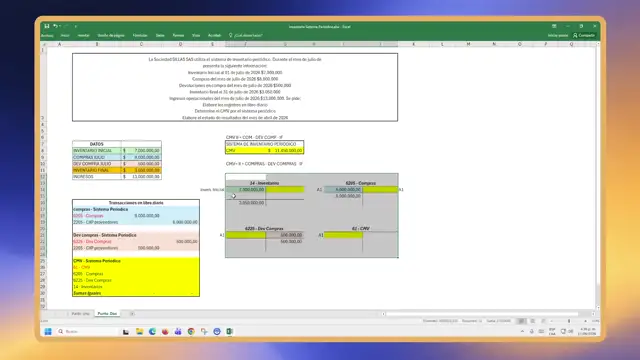Select the INVENTARIO INICIAL label cell
Image resolution: width=640 pixels, height=360 pixels.
(97, 151)
